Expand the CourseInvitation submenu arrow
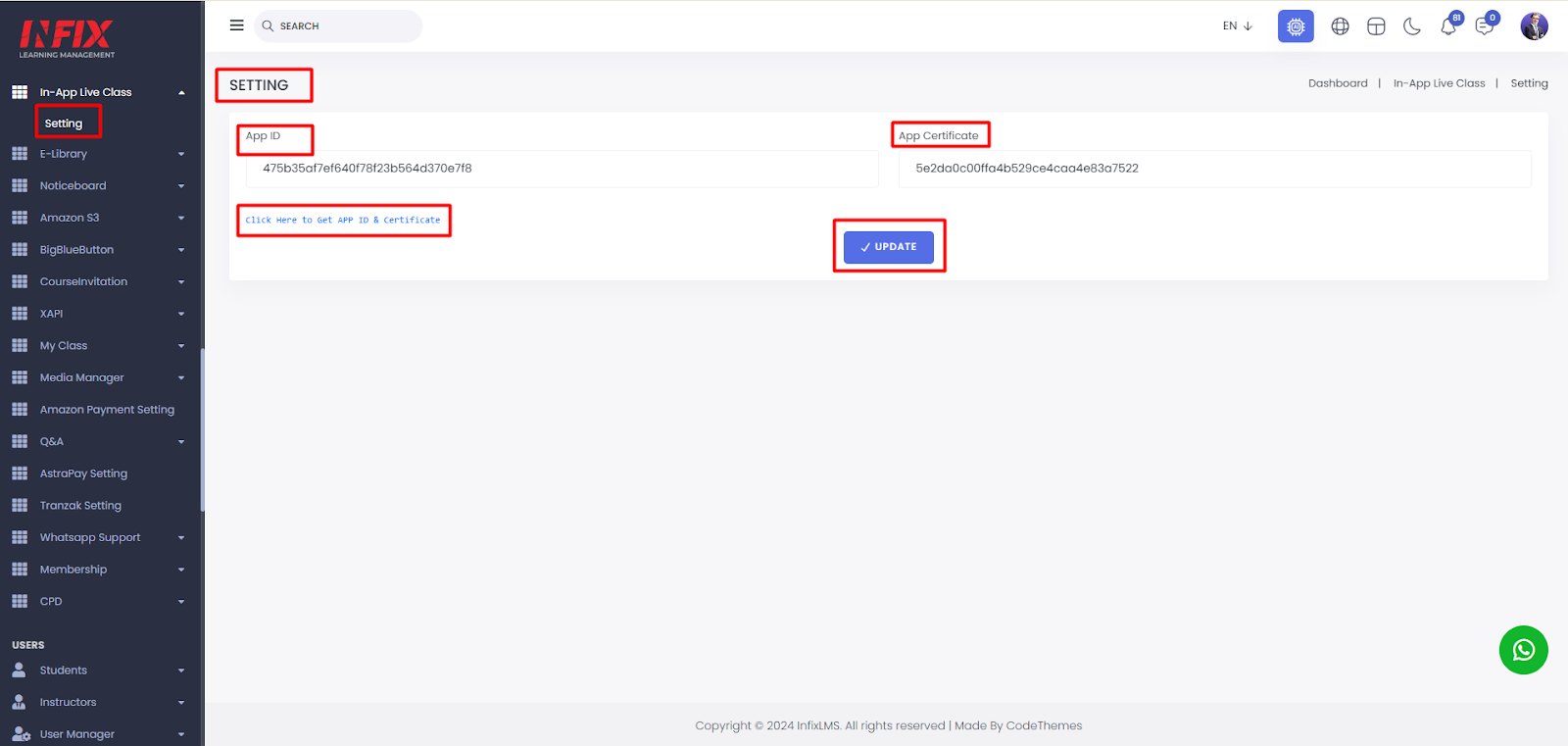This screenshot has height=746, width=1568. [x=181, y=282]
